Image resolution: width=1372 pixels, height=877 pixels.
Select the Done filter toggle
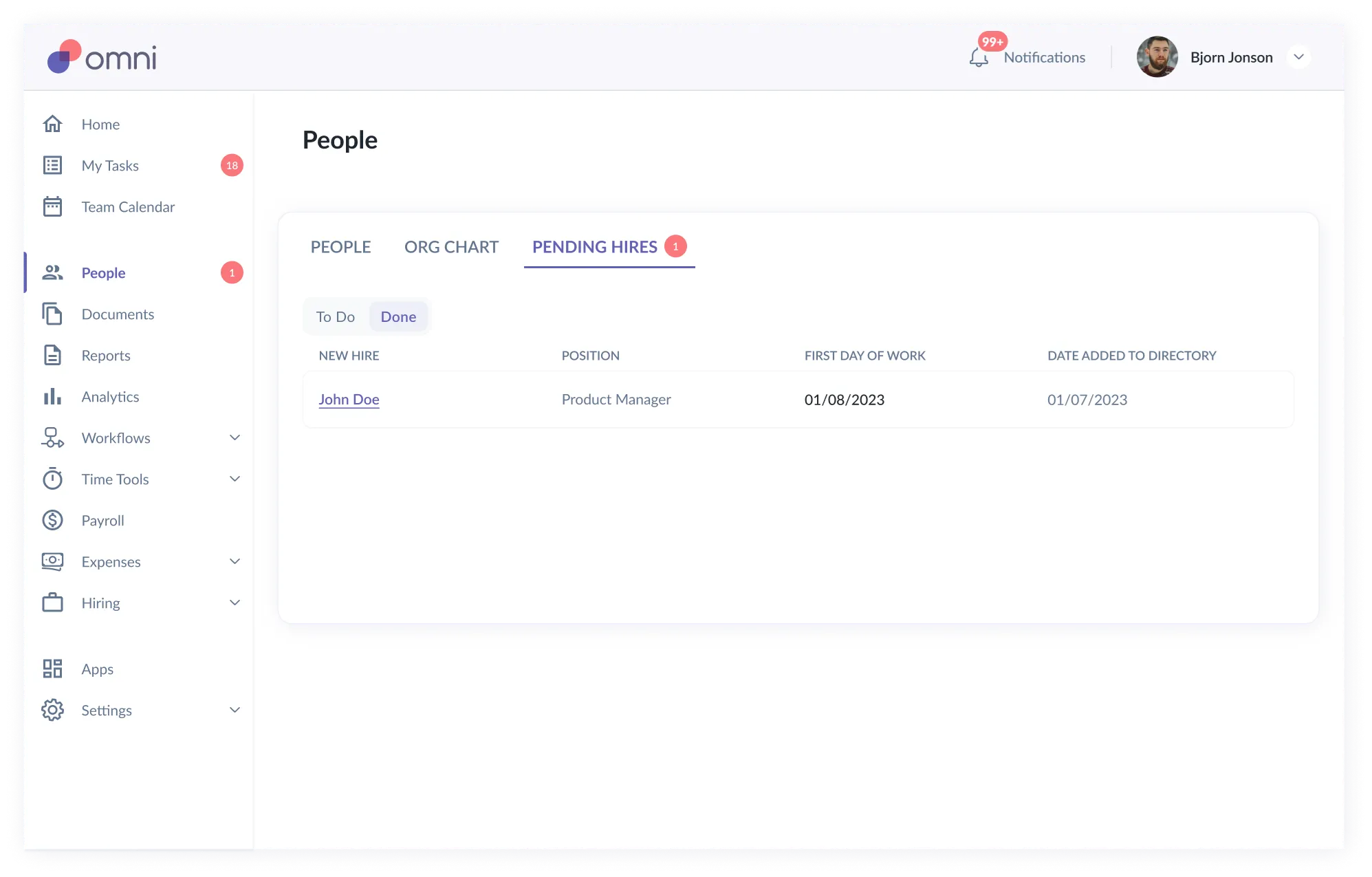pos(398,317)
